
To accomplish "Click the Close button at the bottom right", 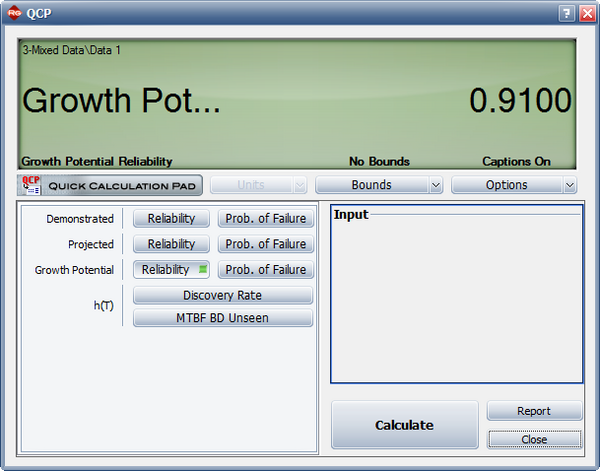I will 534,439.
